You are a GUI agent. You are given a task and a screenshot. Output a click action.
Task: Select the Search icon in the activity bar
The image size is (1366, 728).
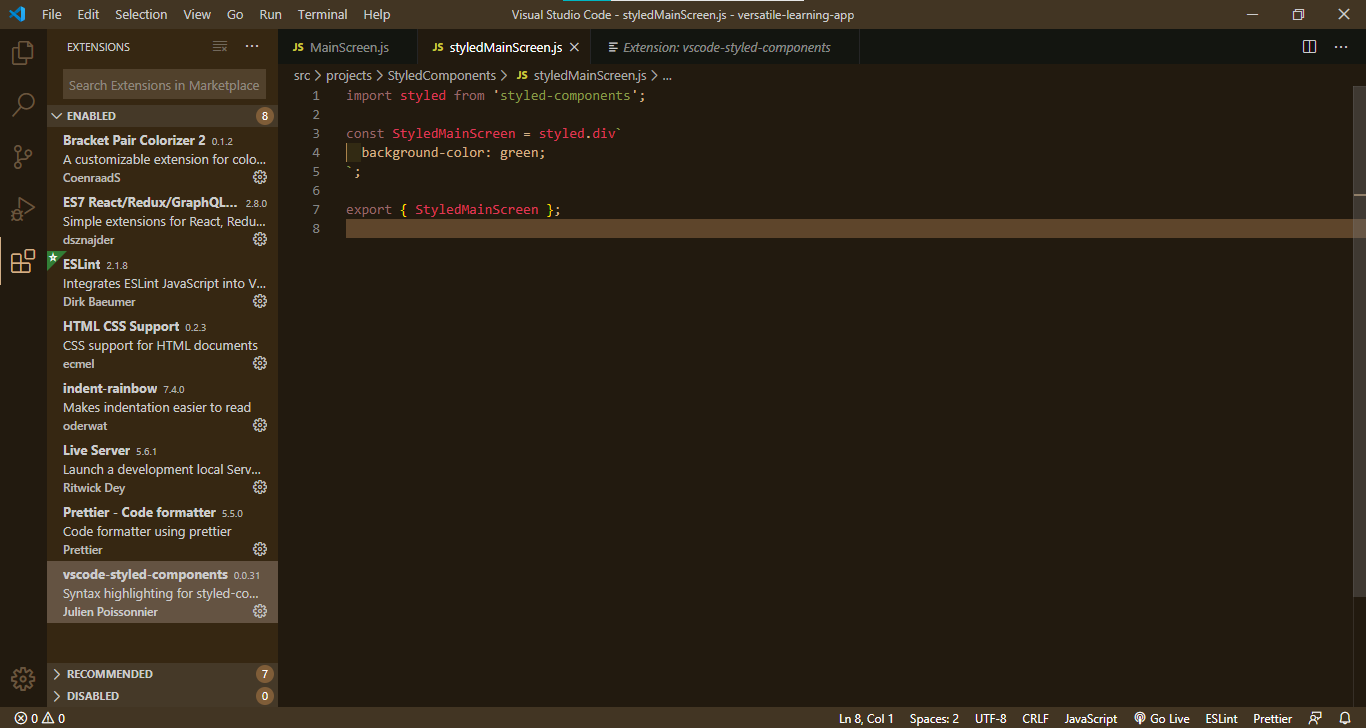[22, 104]
